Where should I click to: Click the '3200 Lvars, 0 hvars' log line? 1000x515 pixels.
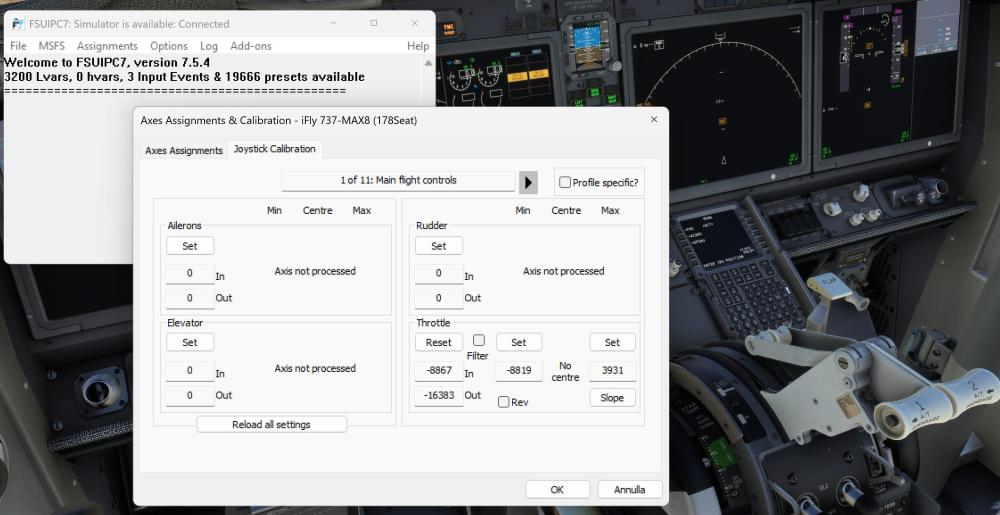pos(184,77)
